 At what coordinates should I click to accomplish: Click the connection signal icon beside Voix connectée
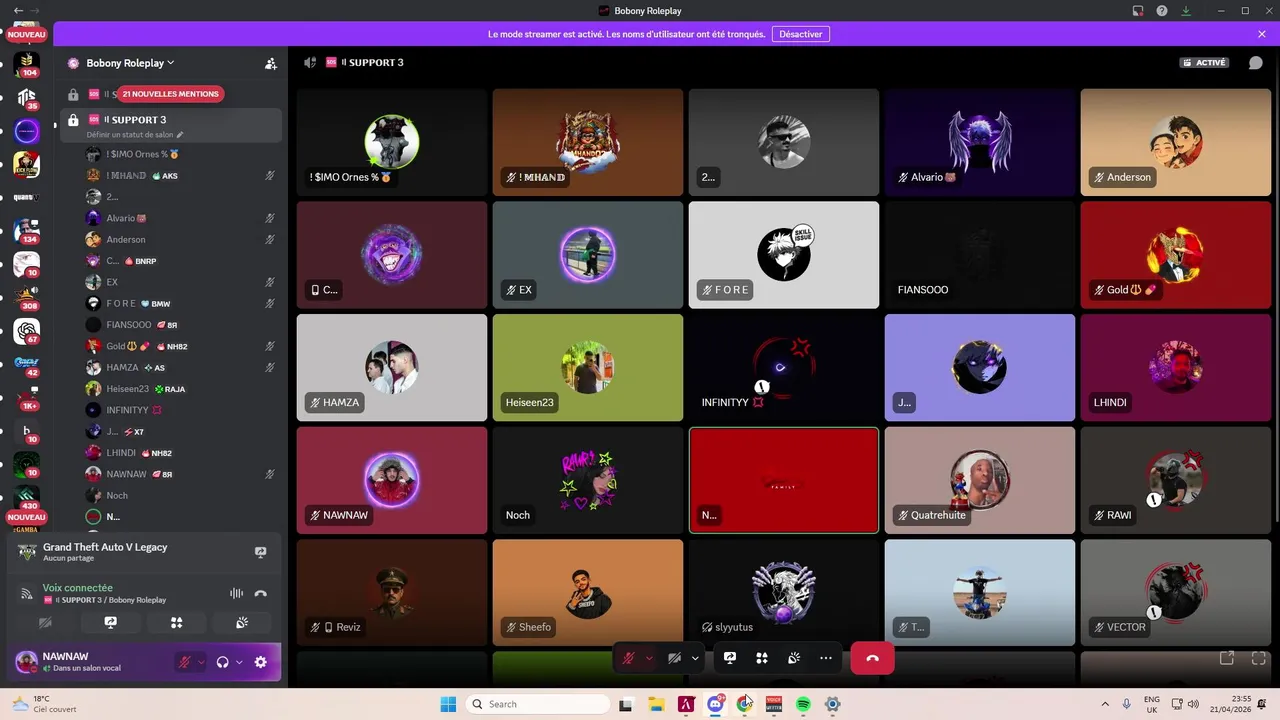(x=27, y=593)
